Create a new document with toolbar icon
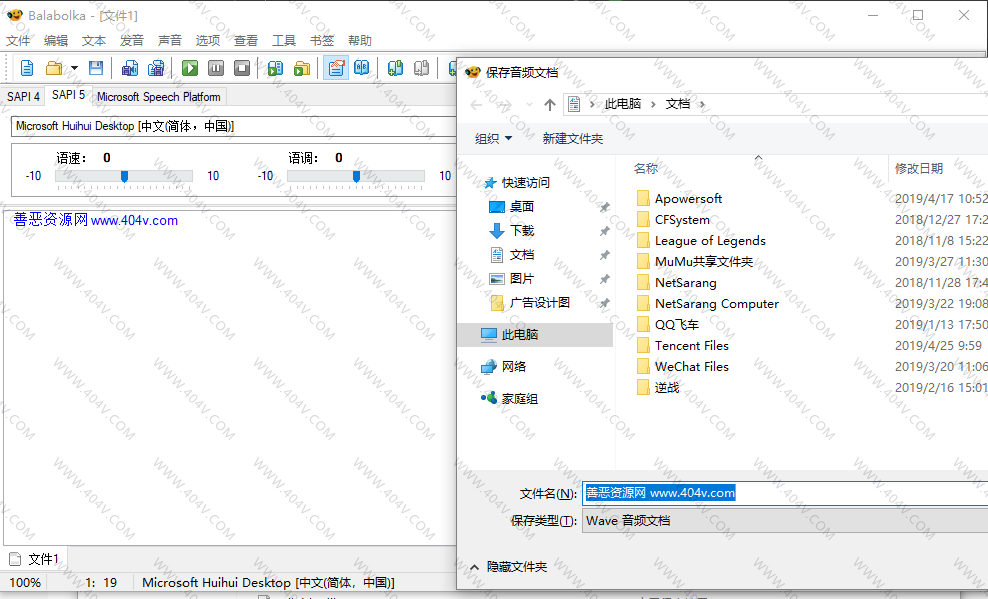Screen dimensions: 988x599 pos(27,68)
